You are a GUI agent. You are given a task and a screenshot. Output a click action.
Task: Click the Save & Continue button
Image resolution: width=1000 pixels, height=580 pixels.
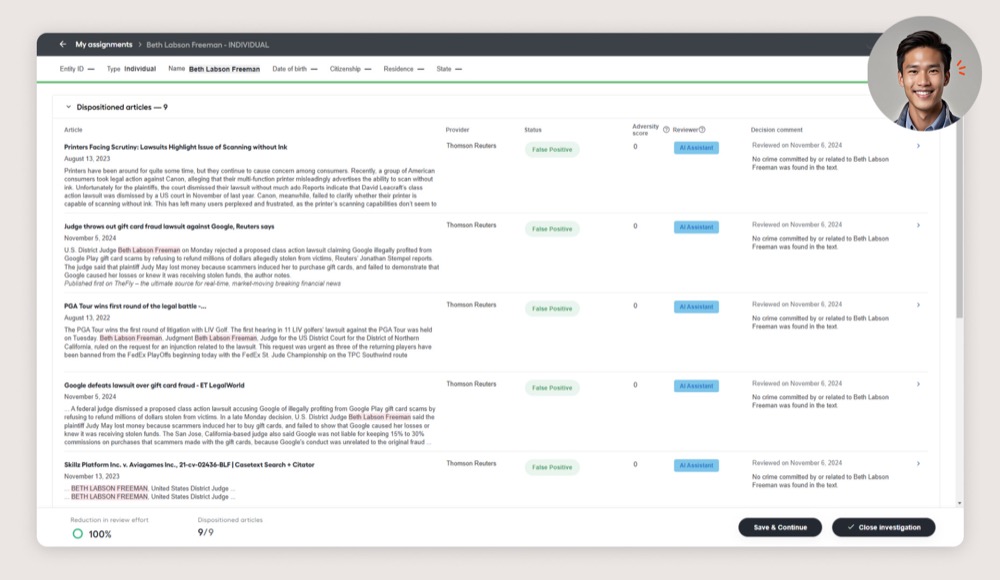pyautogui.click(x=779, y=527)
